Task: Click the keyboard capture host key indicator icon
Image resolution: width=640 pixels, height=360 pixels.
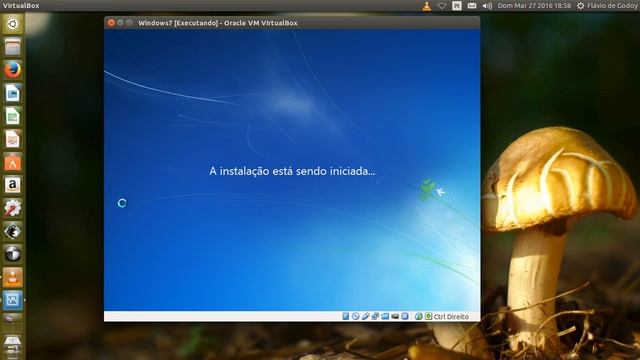Action: point(428,316)
